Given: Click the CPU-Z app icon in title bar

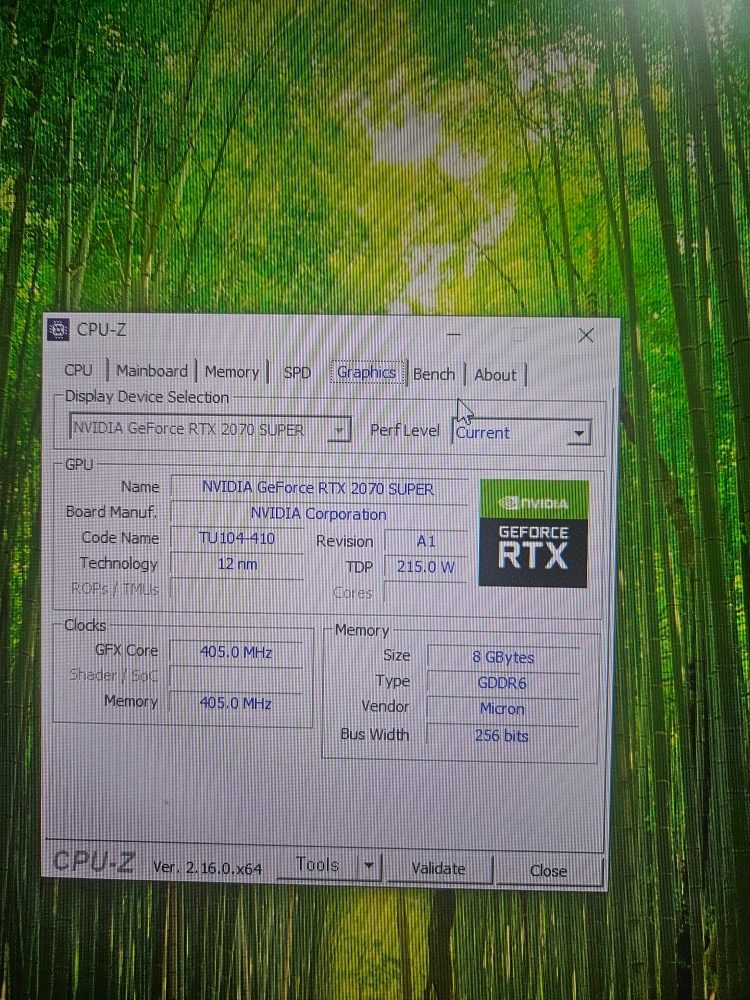Looking at the screenshot, I should coord(58,329).
